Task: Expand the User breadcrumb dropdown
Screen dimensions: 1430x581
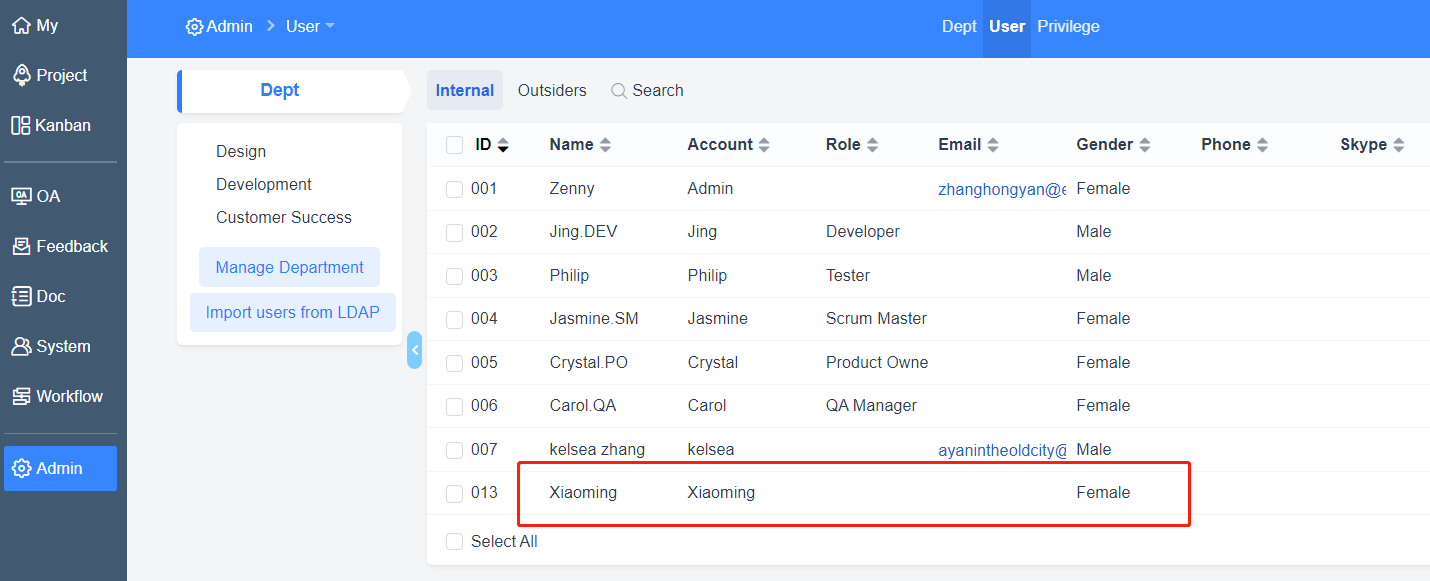Action: pos(330,26)
